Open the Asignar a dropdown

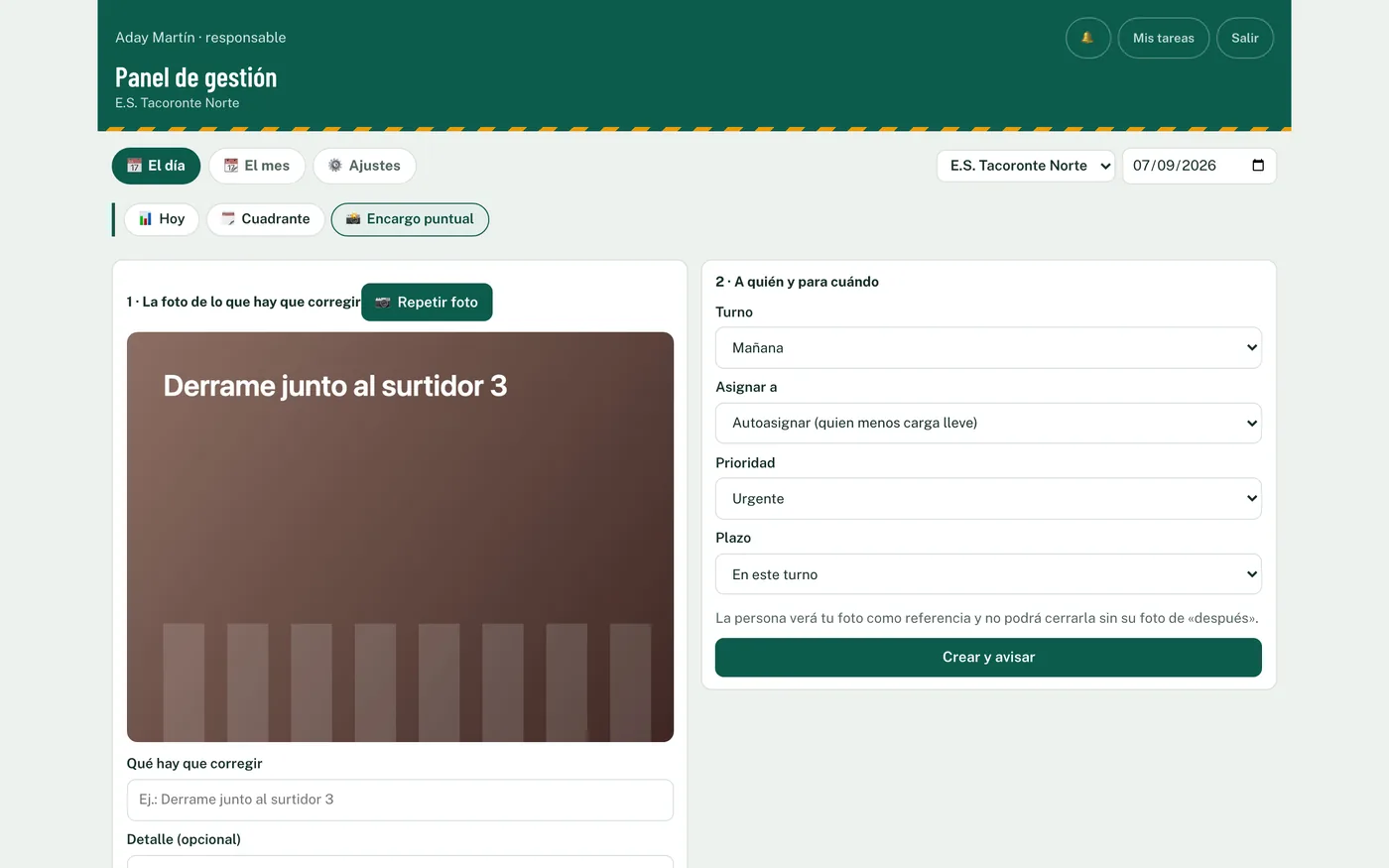click(x=988, y=424)
